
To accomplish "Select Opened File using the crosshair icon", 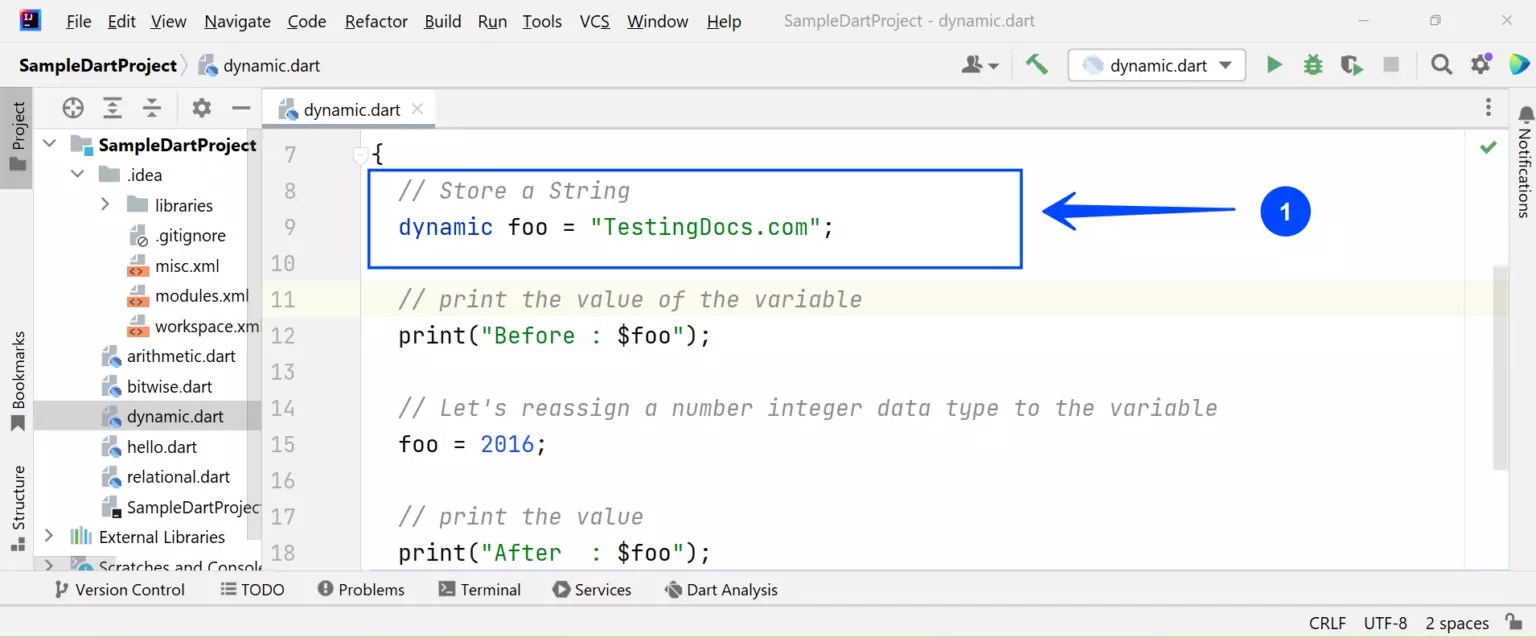I will pos(72,107).
